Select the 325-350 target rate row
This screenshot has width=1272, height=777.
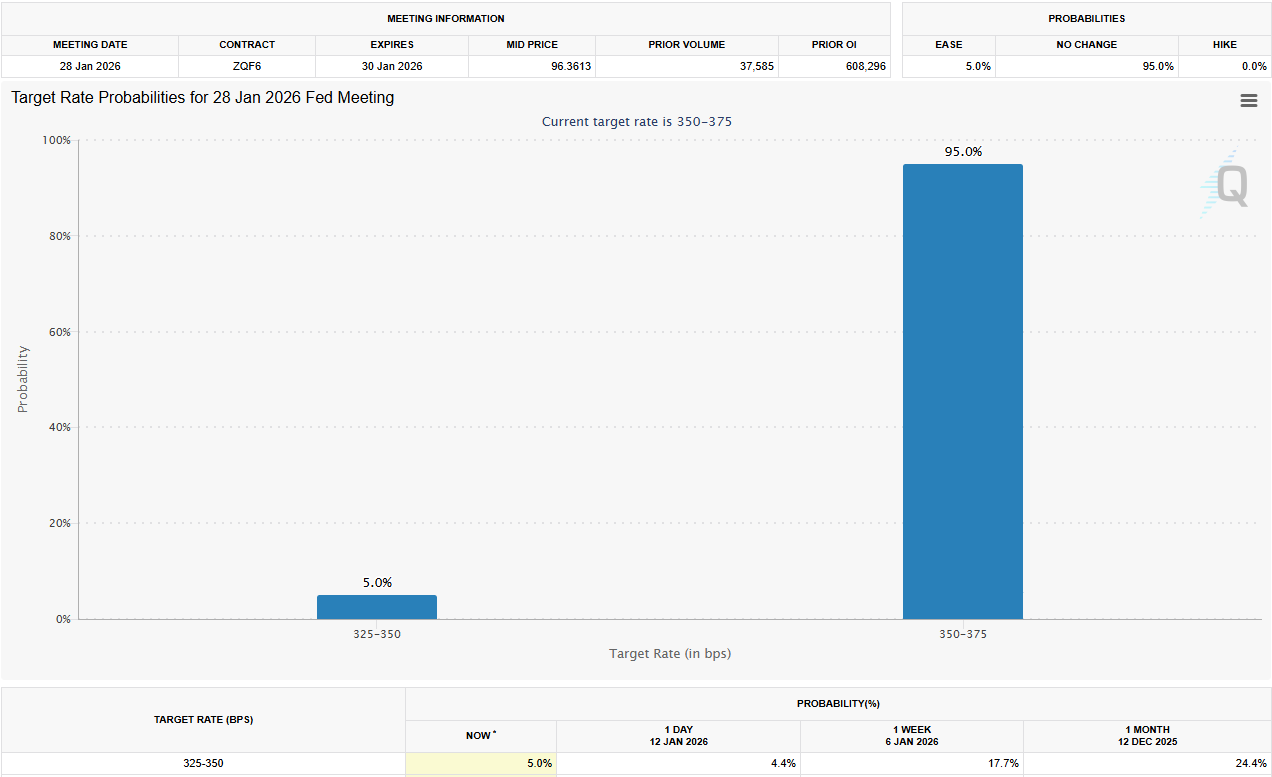(x=203, y=763)
